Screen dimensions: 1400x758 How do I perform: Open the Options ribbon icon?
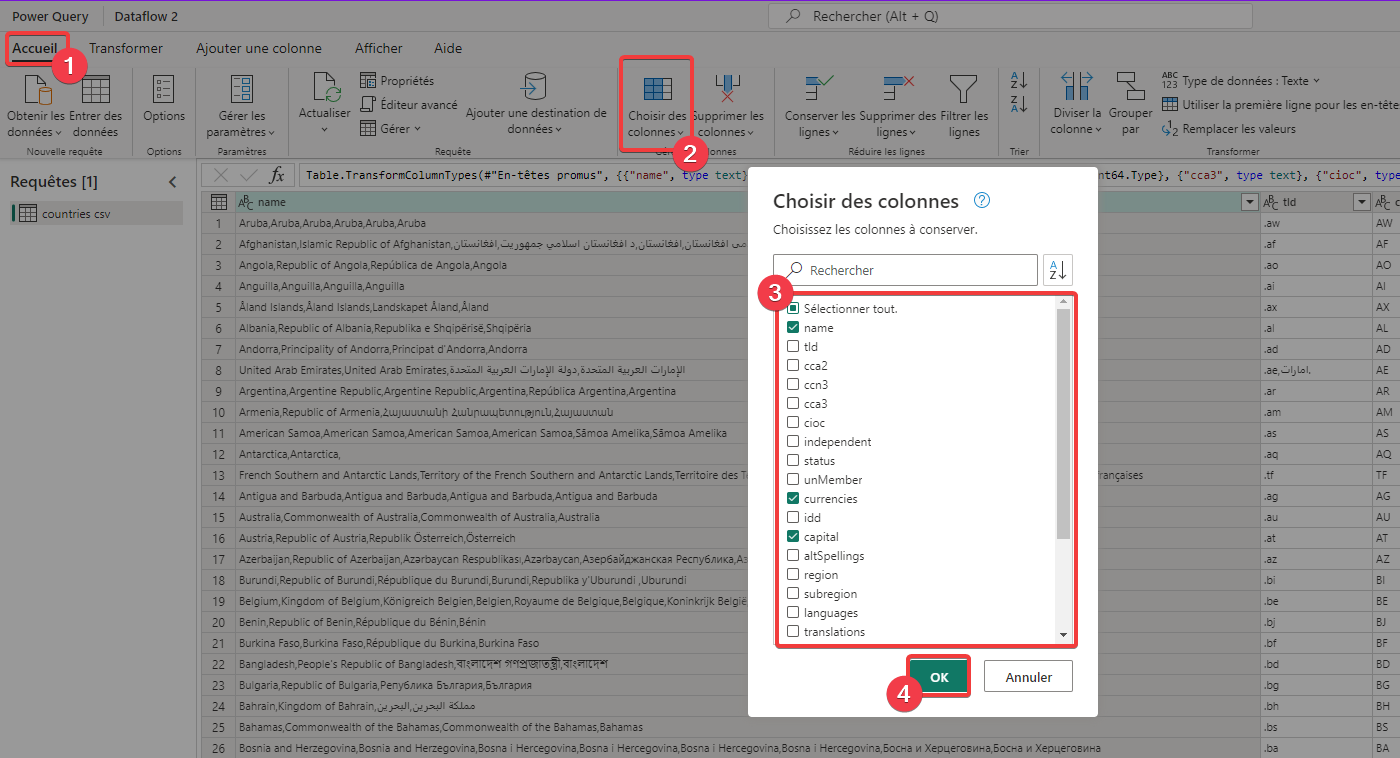164,90
